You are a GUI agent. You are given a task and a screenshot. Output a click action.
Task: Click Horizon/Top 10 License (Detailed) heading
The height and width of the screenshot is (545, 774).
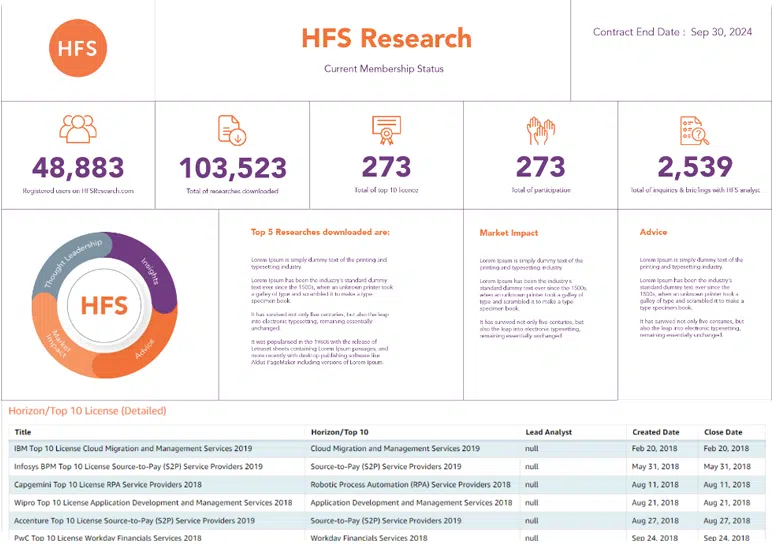click(87, 411)
